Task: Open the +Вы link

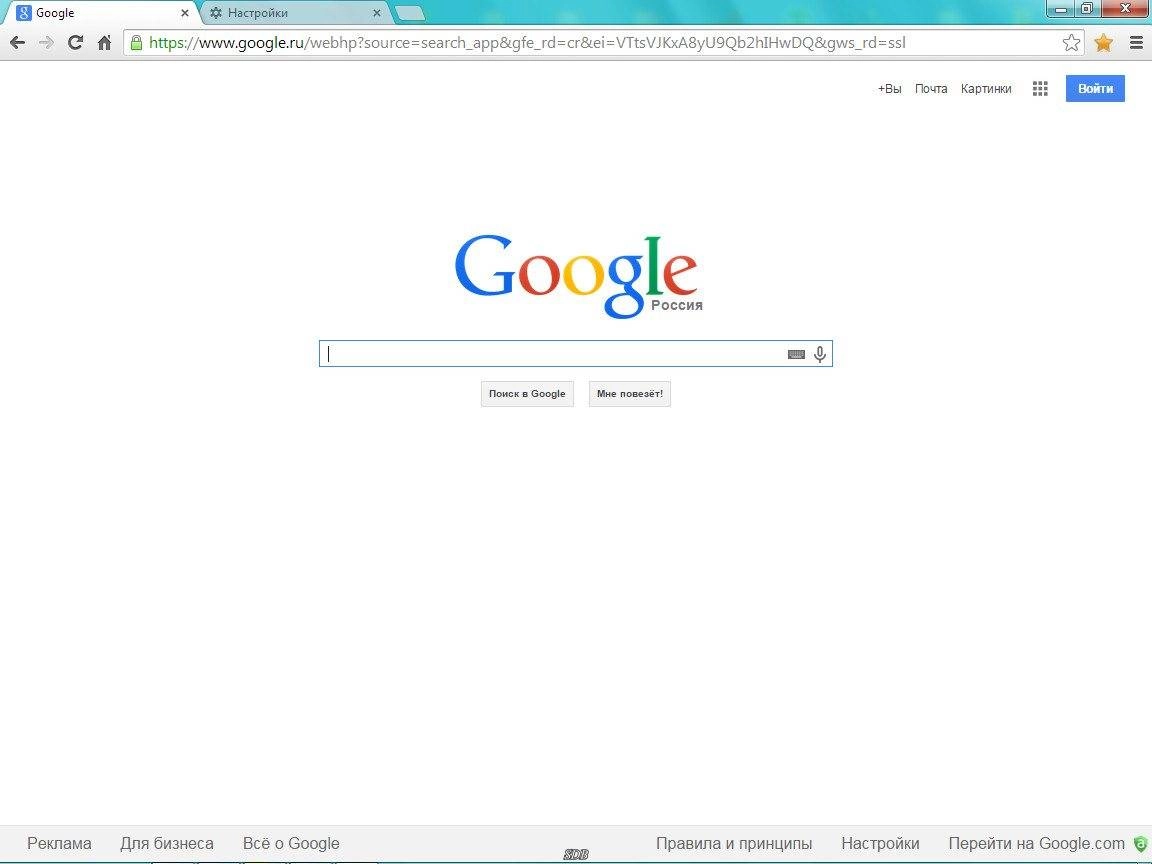Action: [x=889, y=89]
